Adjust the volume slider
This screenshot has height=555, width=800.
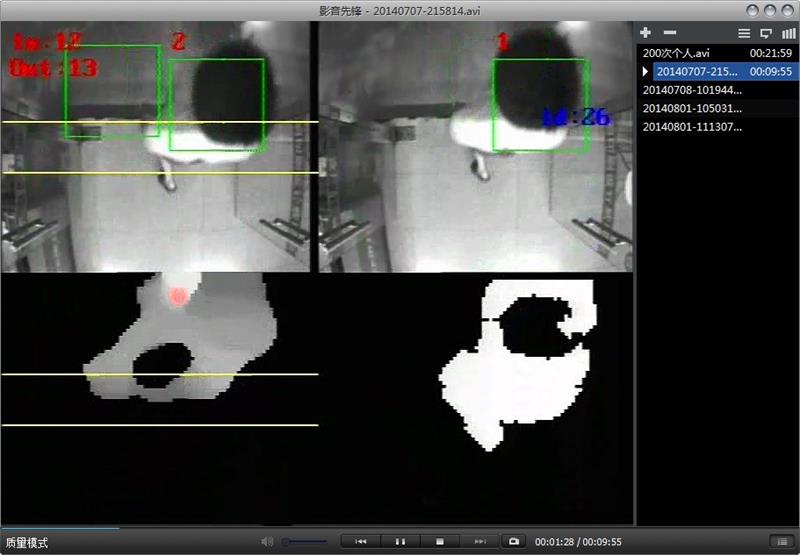pyautogui.click(x=304, y=541)
